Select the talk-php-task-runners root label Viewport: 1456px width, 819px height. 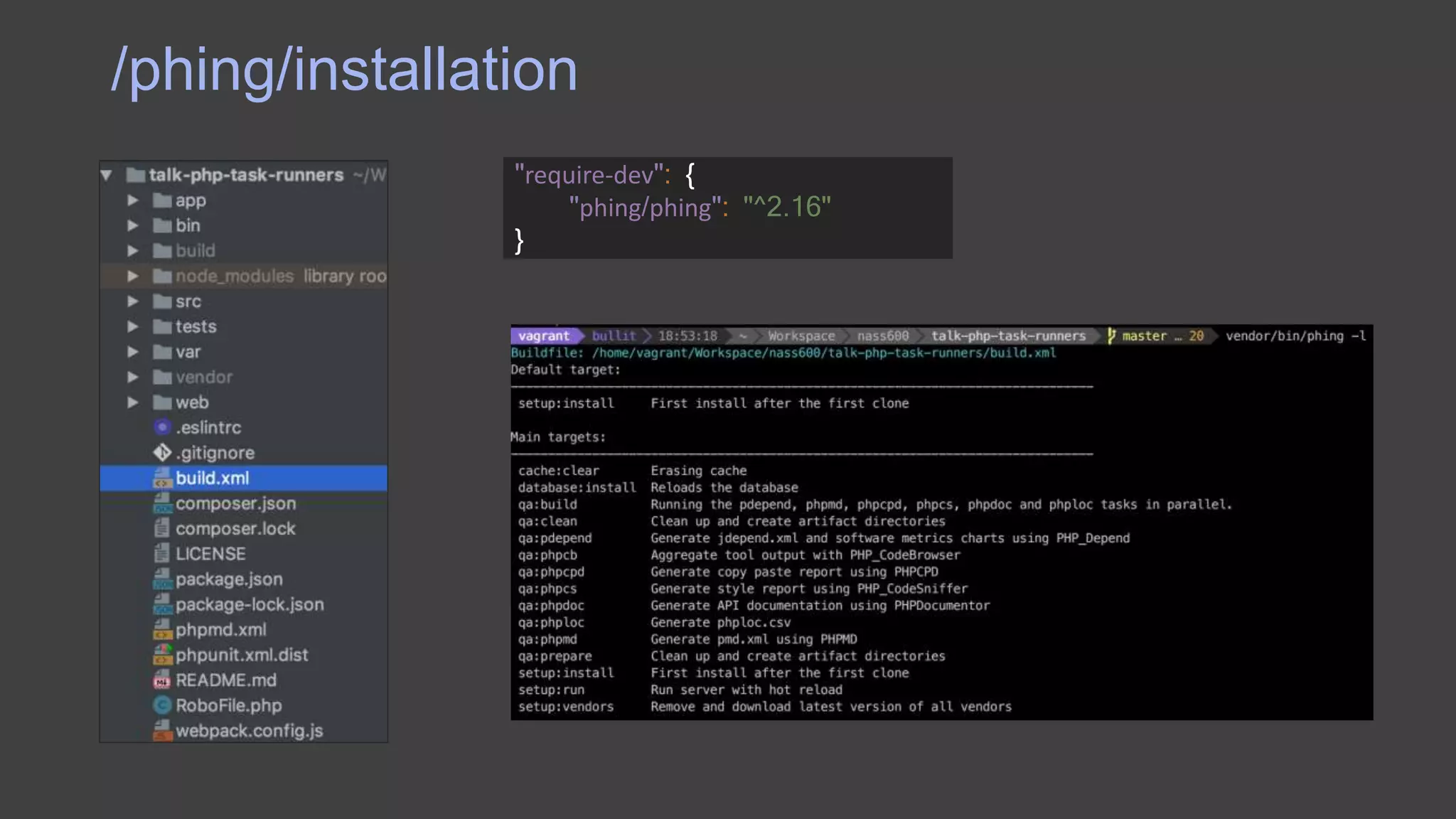[246, 175]
